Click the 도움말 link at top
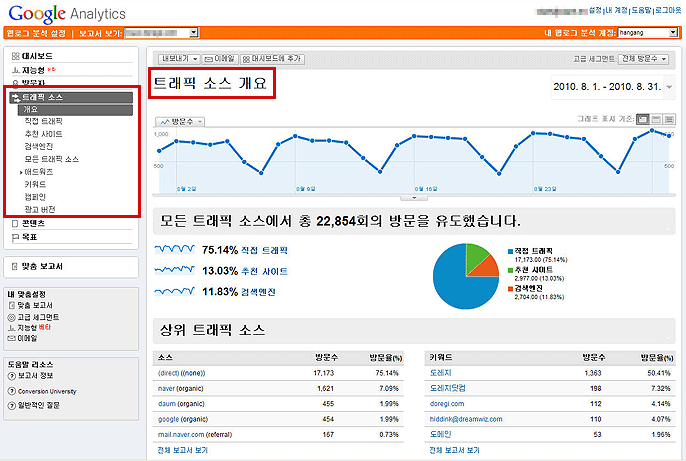The height and width of the screenshot is (461, 686). (x=641, y=10)
